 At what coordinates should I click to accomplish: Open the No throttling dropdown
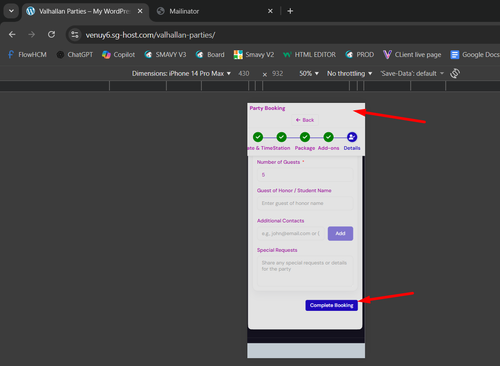coord(349,73)
